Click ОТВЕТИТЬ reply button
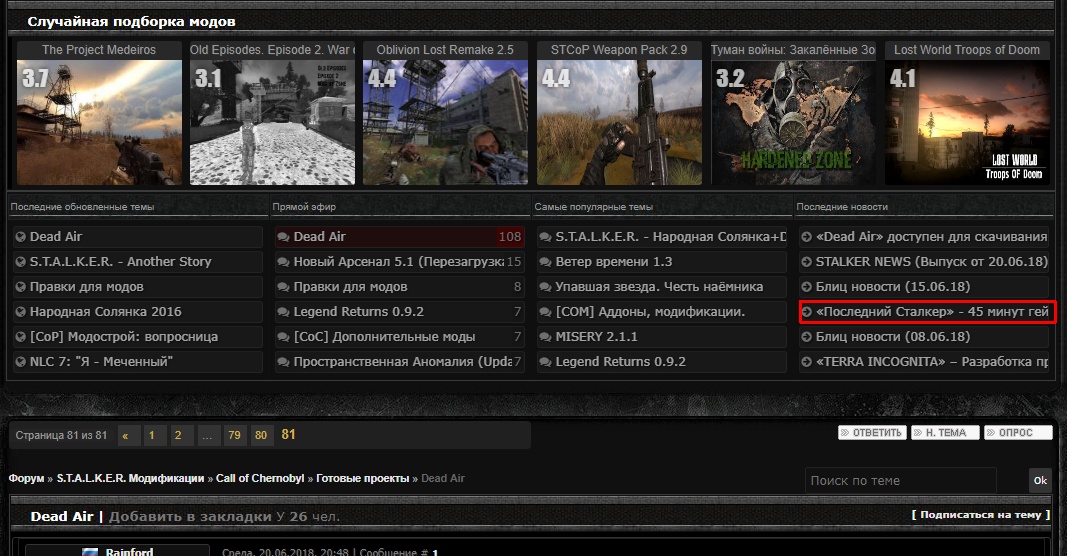Viewport: 1067px width, 556px height. pos(872,433)
